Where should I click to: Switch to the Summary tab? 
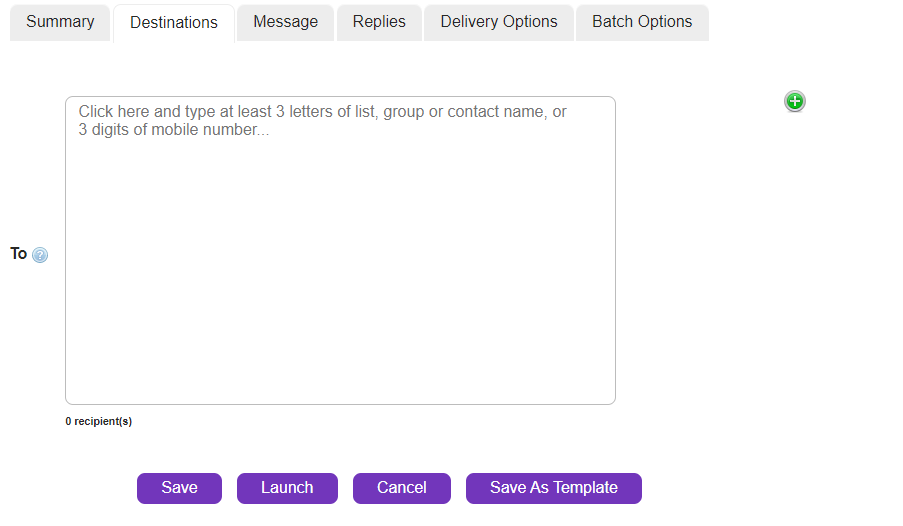[60, 22]
